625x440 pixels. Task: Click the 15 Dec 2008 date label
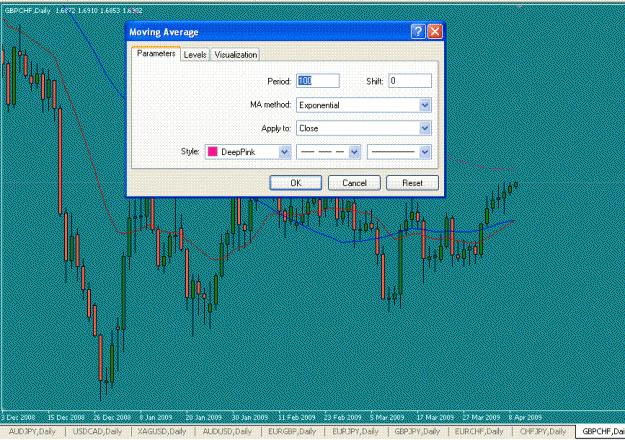click(x=66, y=417)
